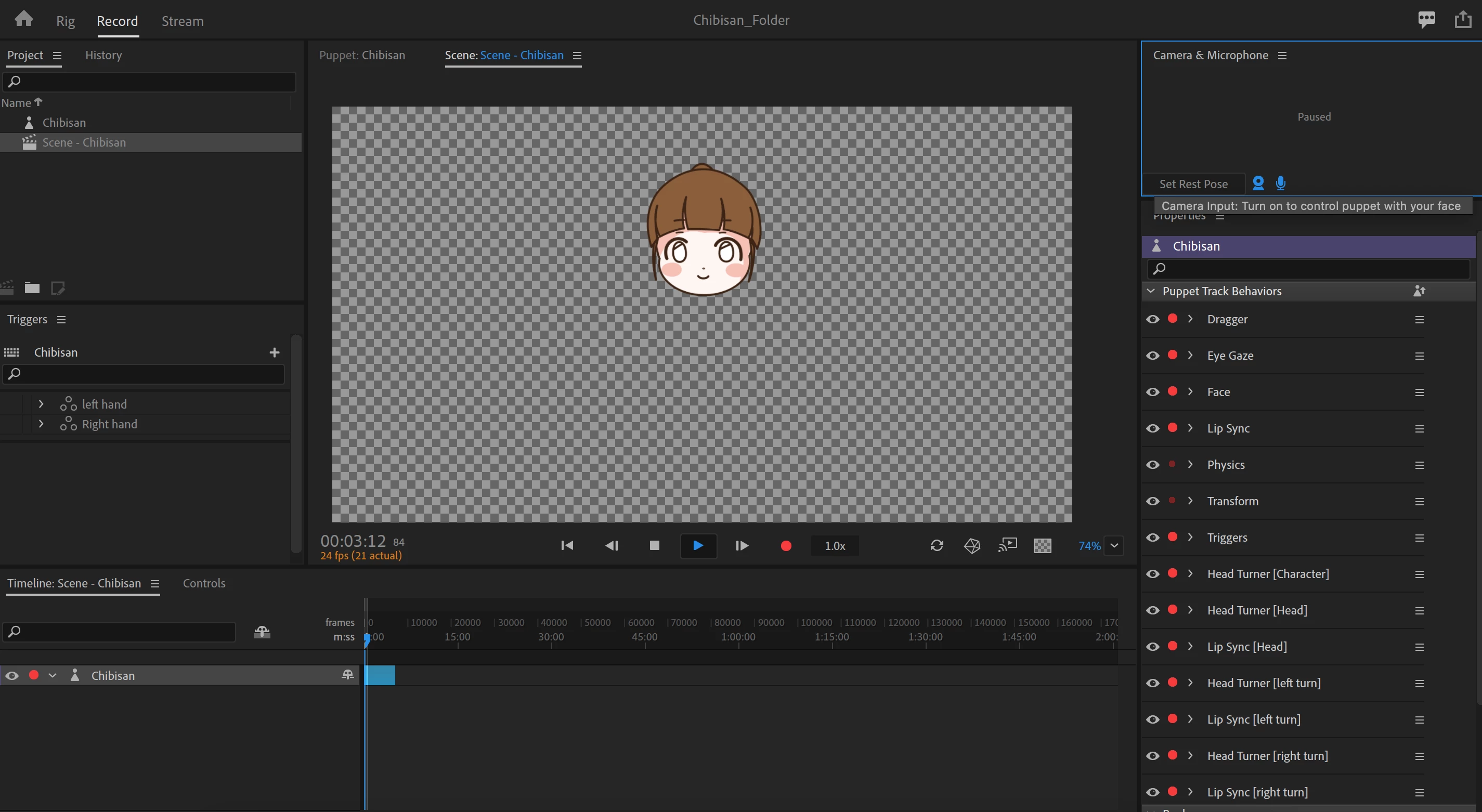
Task: Click the timeline ruler at 30:00
Action: pos(551,637)
